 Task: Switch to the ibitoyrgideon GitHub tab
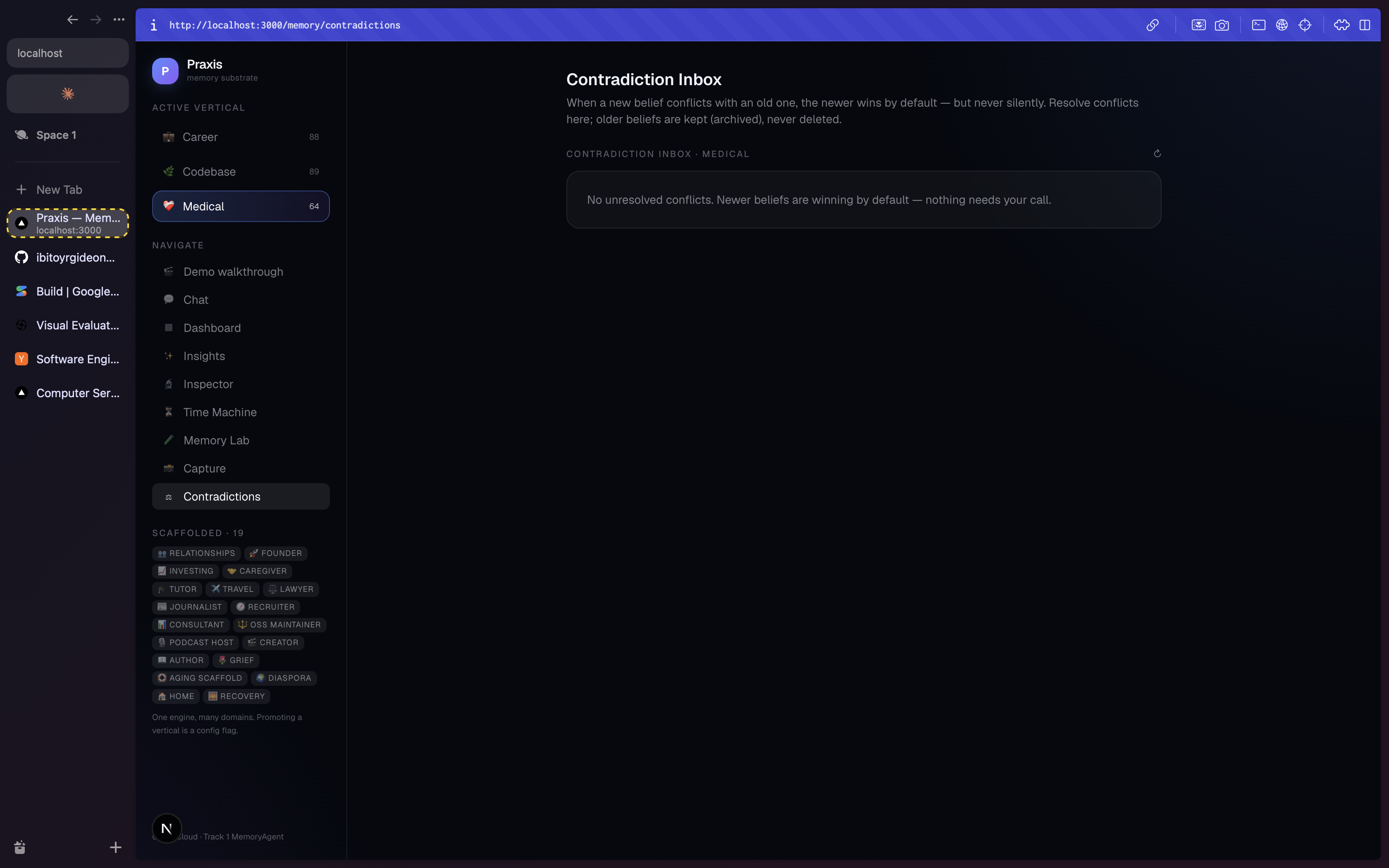(x=68, y=257)
